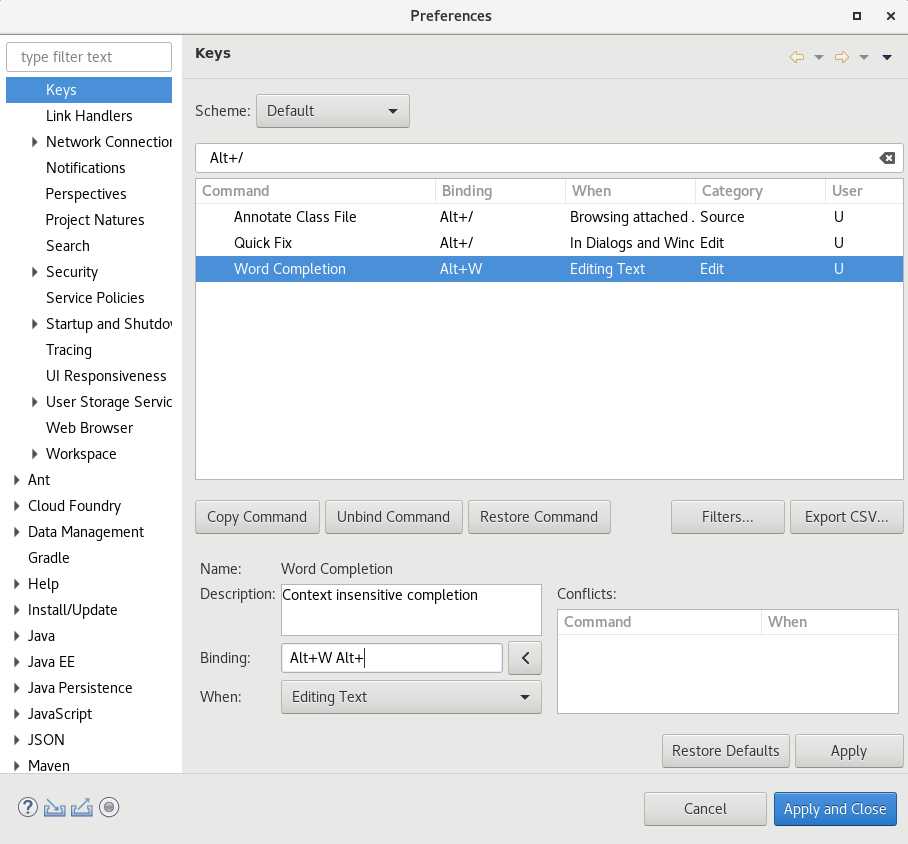
Task: Select the Annotate Class File row
Action: (549, 217)
